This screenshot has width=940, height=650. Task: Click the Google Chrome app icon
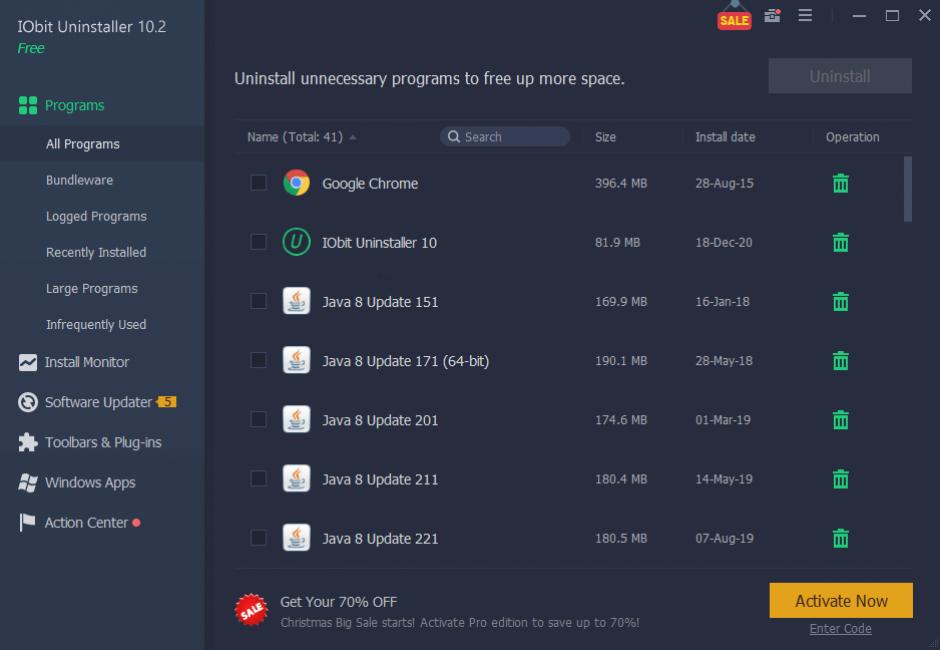pos(296,183)
